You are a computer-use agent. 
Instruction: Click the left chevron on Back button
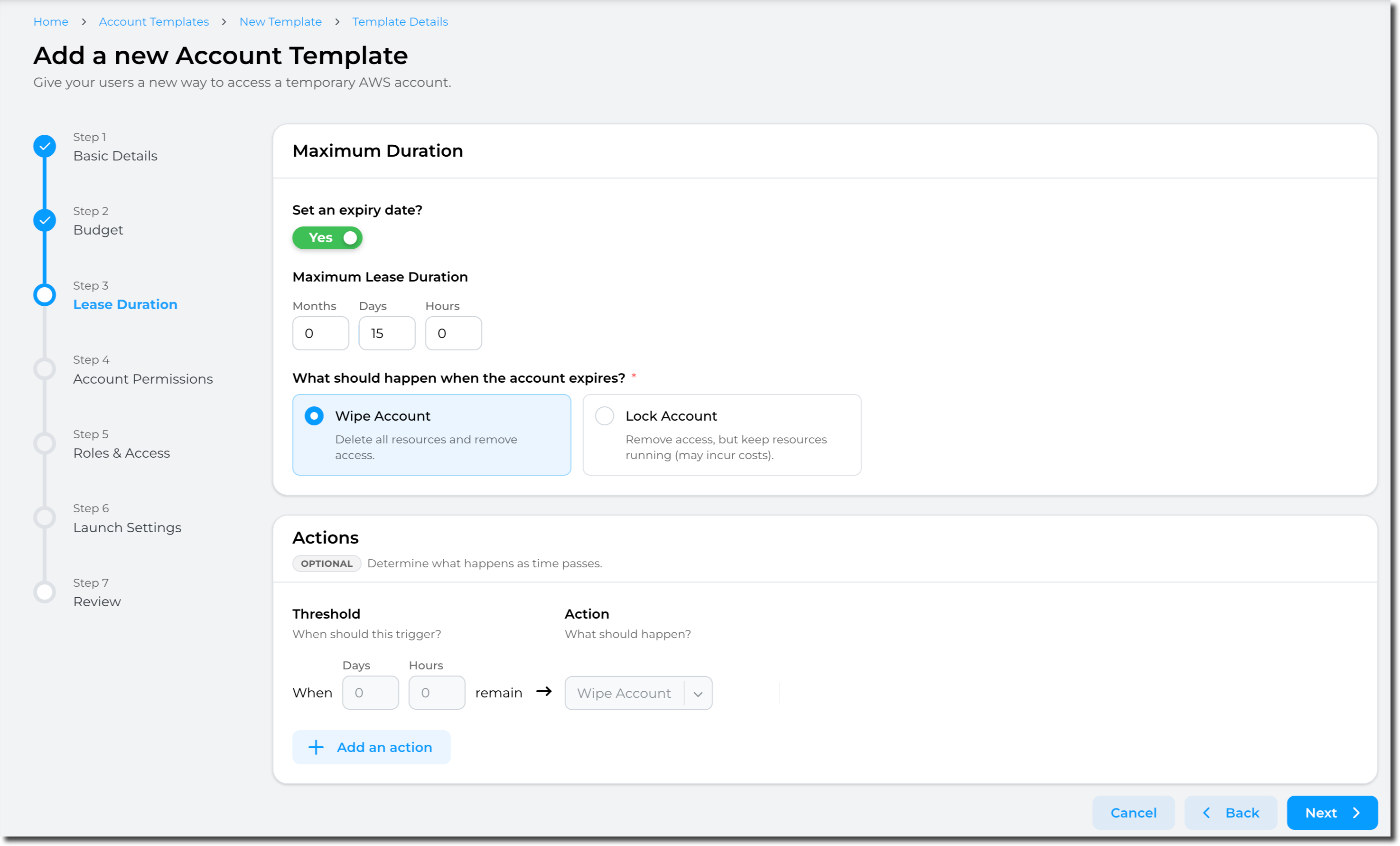click(x=1206, y=813)
